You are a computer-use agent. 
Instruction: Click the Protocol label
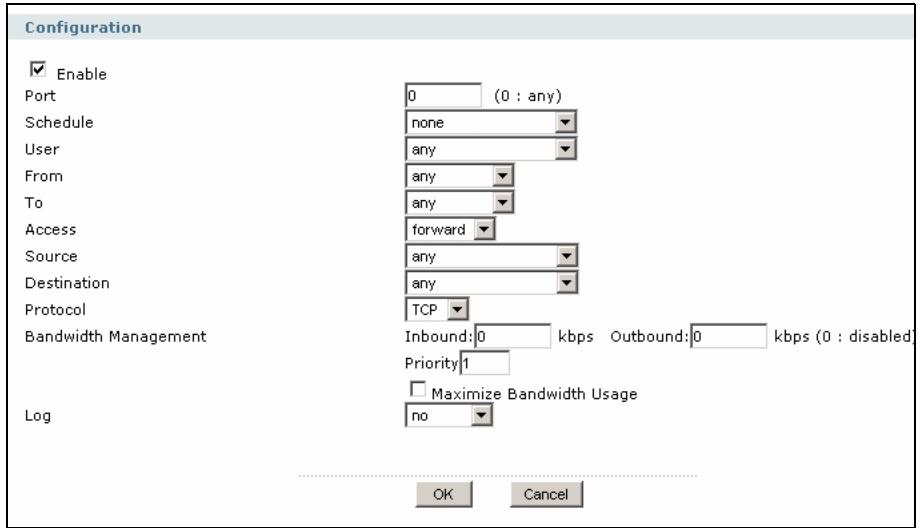[x=55, y=310]
